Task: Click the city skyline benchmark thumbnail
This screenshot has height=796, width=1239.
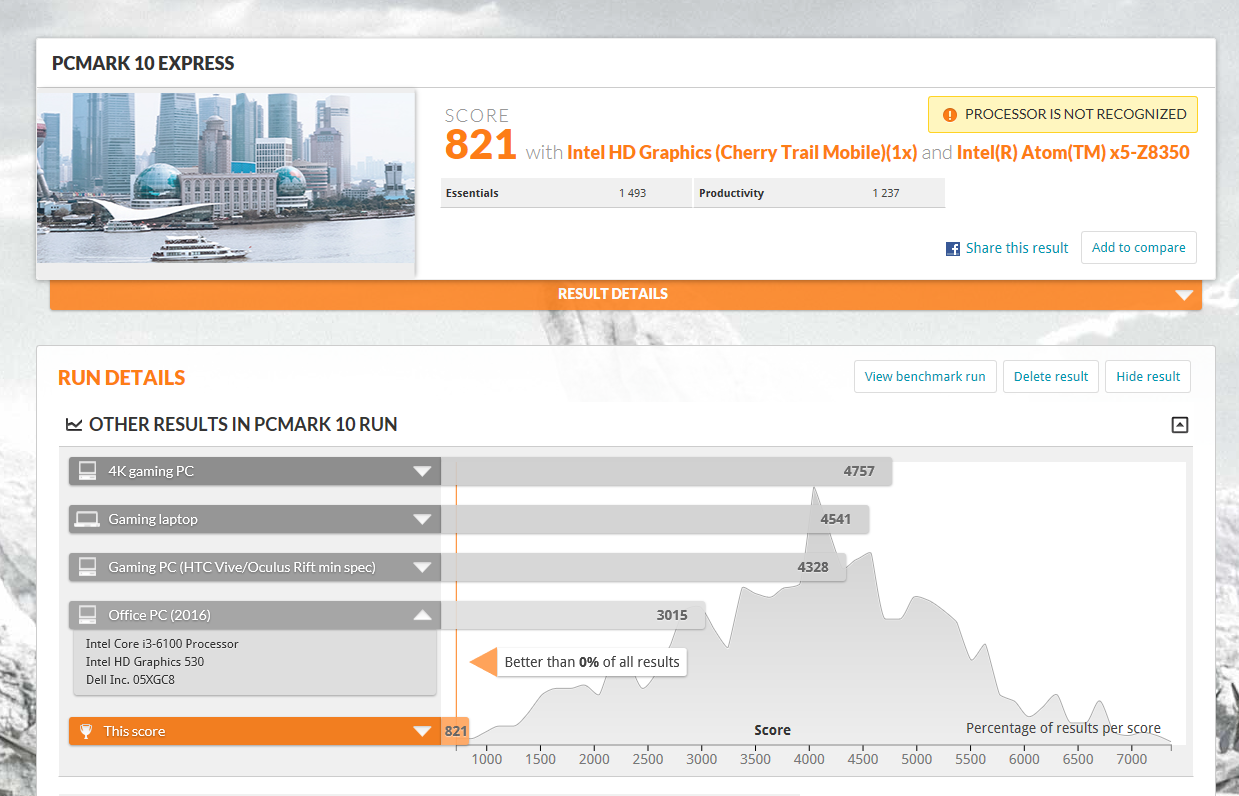Action: (x=226, y=178)
